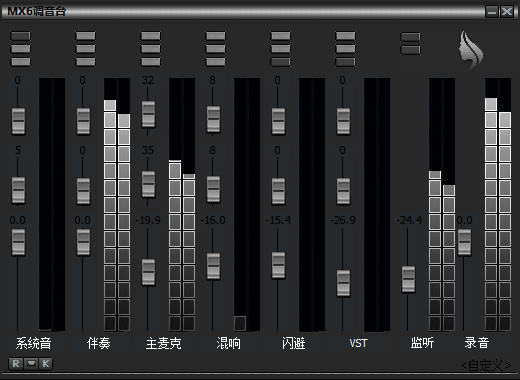Toggle the middle switch above 伴奏 channel

(x=85, y=49)
